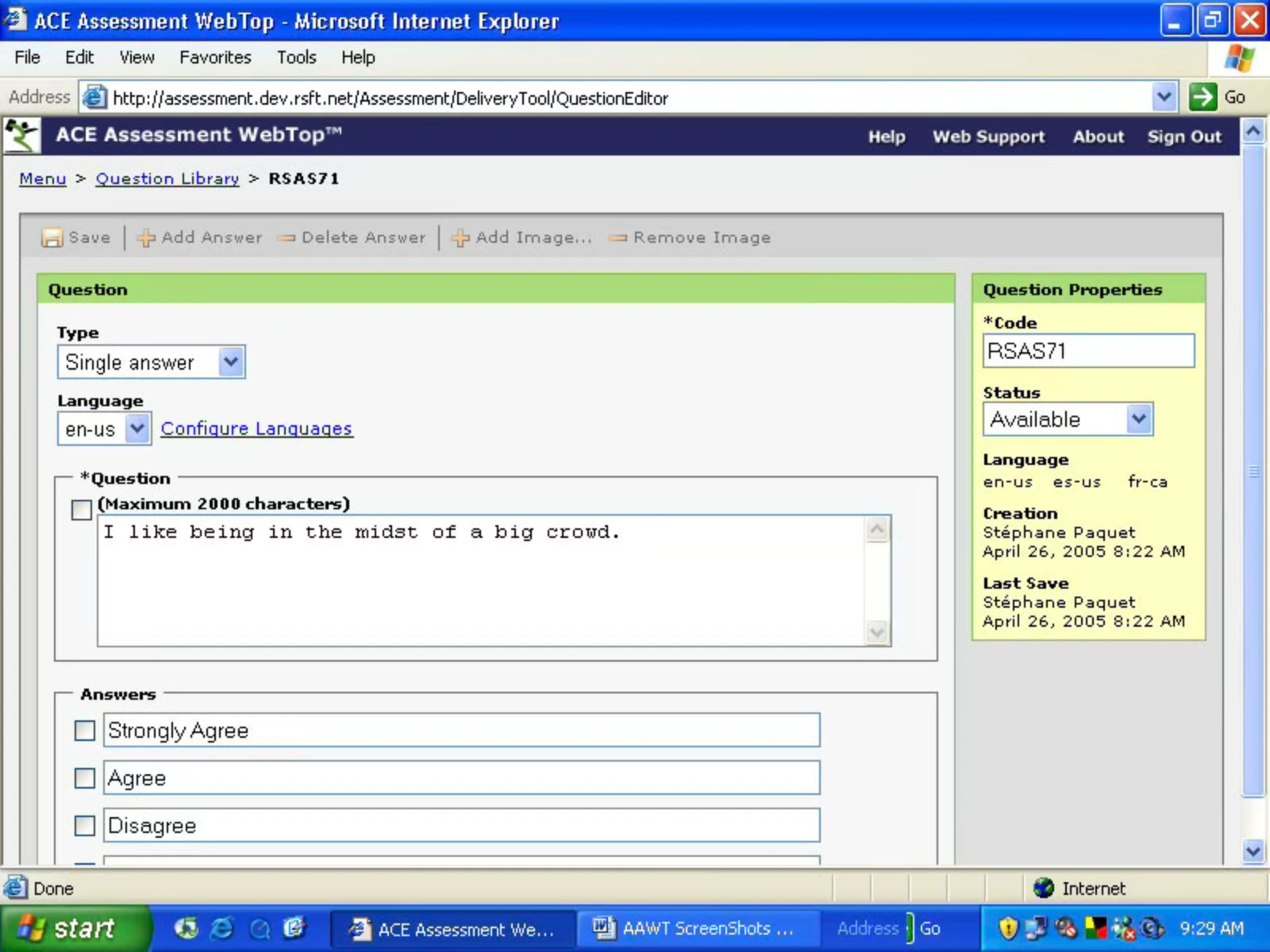Open the Tools menu
Image resolution: width=1270 pixels, height=952 pixels.
[297, 57]
